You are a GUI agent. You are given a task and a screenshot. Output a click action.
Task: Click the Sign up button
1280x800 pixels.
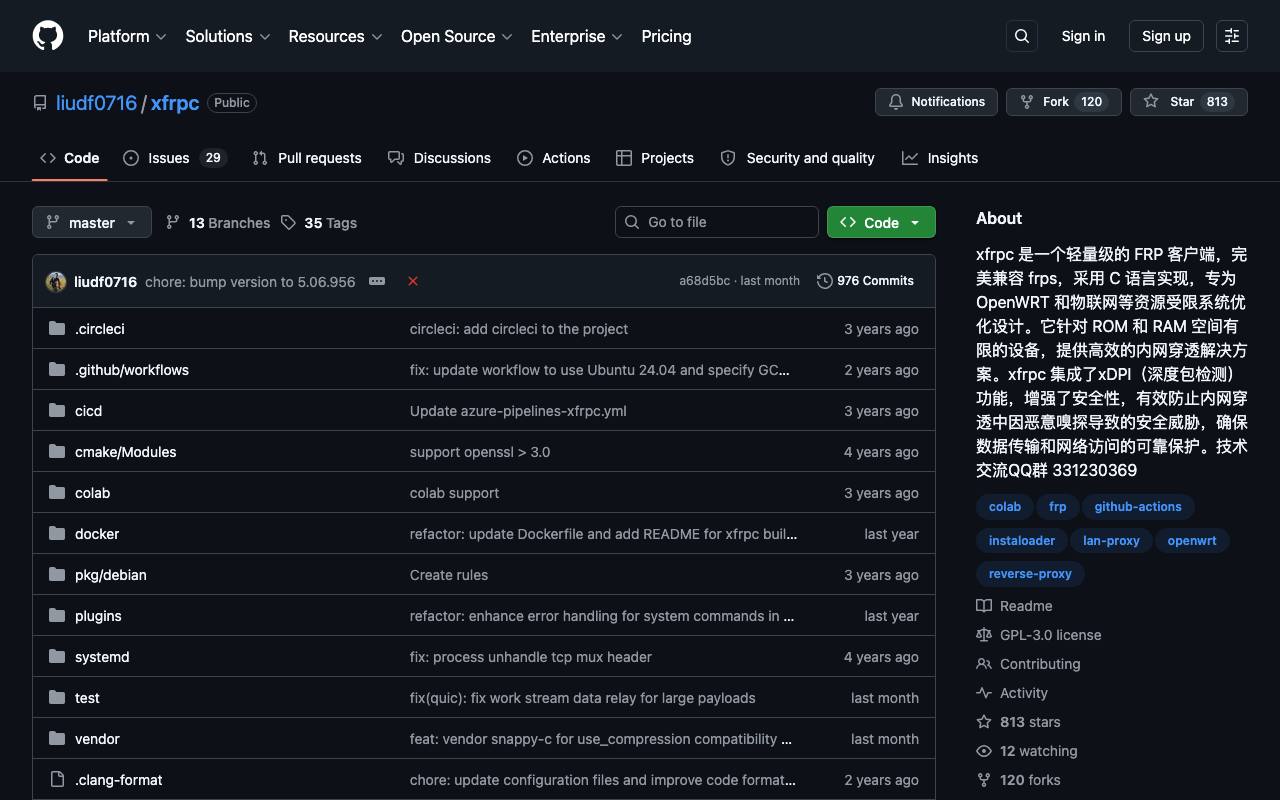click(1166, 36)
